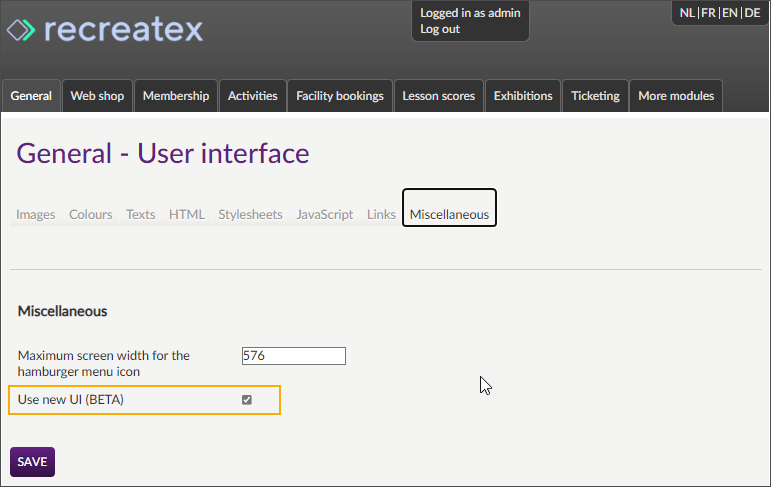
Task: Switch language to NL
Action: (x=687, y=13)
